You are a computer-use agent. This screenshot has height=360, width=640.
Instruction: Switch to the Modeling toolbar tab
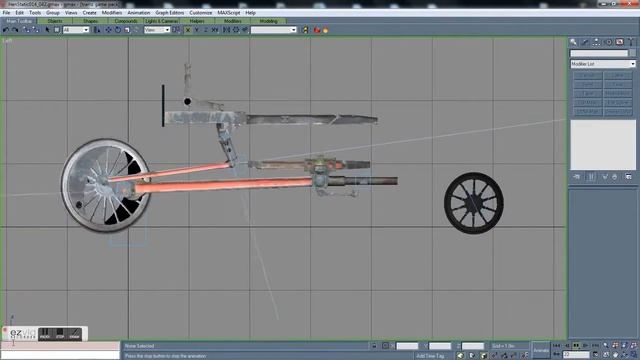[268, 21]
